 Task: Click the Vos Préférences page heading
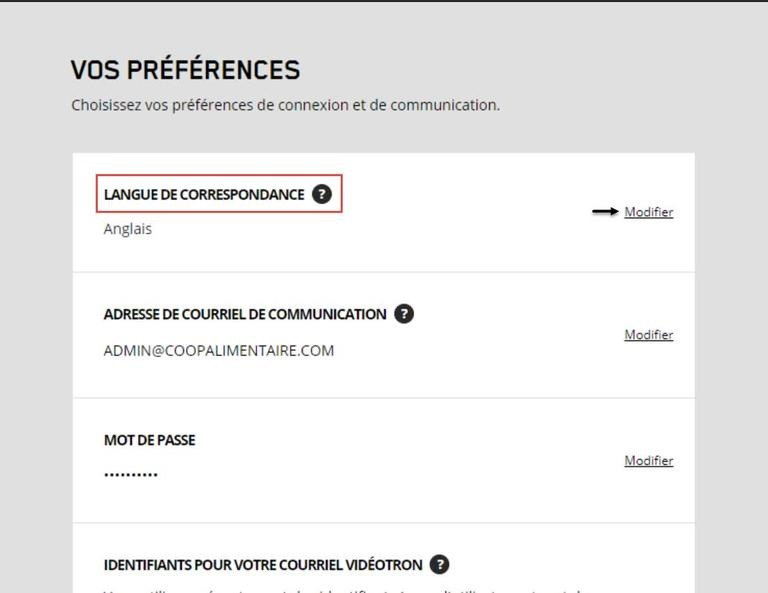point(185,70)
